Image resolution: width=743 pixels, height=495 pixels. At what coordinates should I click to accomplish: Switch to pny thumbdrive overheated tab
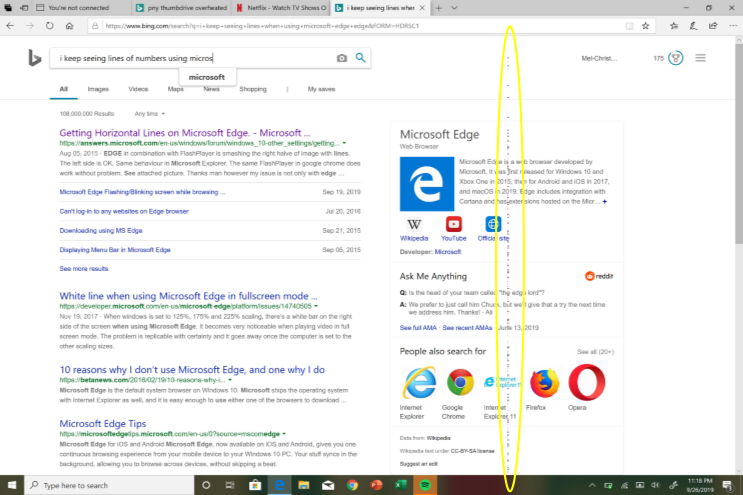pos(182,8)
